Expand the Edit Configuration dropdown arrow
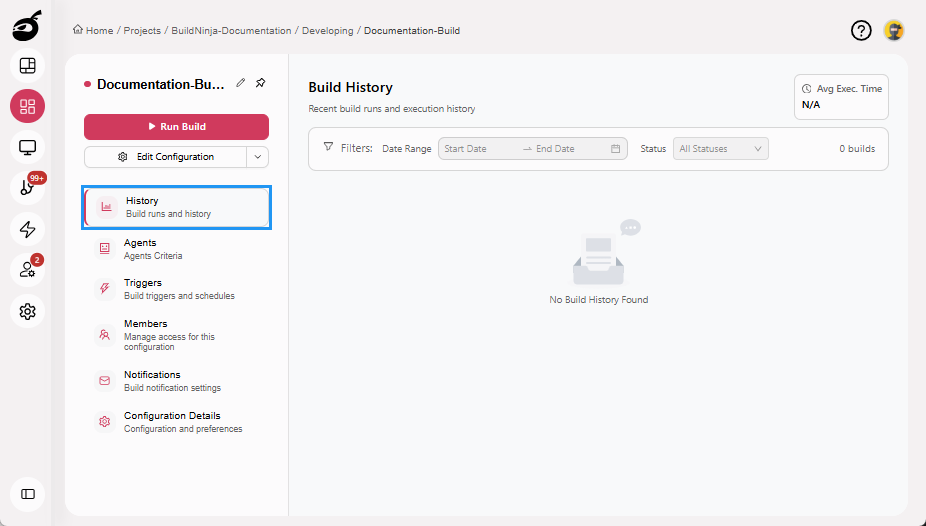926x526 pixels. pos(257,157)
